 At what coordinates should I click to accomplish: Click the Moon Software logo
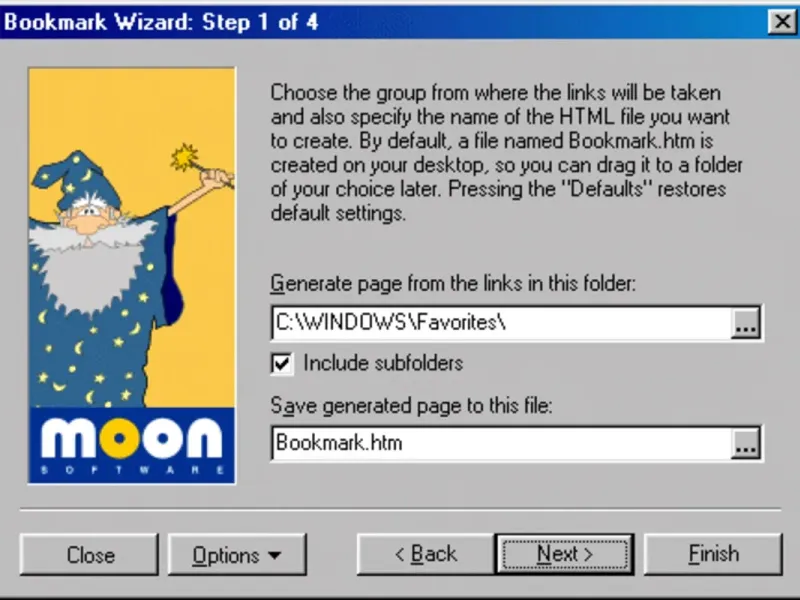(132, 445)
